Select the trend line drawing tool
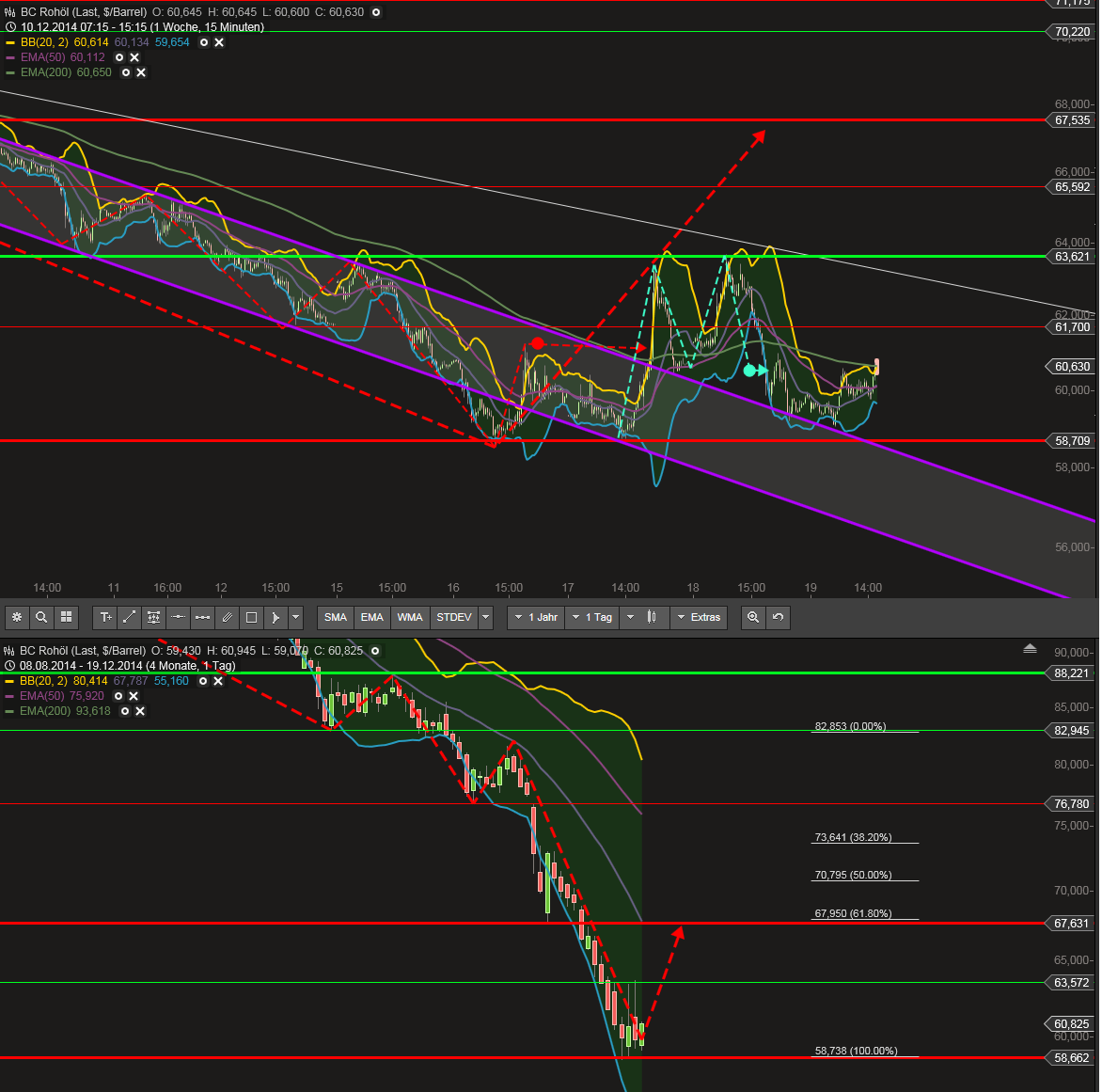Image resolution: width=1102 pixels, height=1092 pixels. pyautogui.click(x=130, y=617)
